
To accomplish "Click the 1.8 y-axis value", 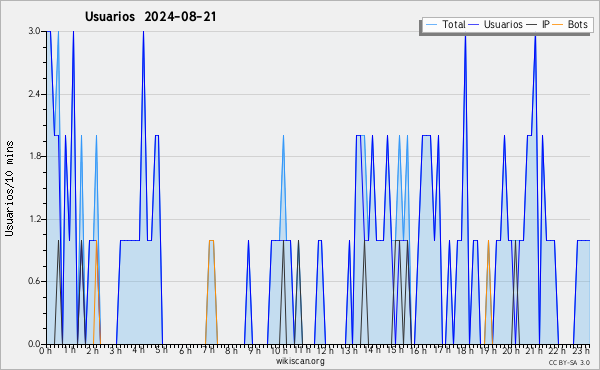I will tap(34, 156).
